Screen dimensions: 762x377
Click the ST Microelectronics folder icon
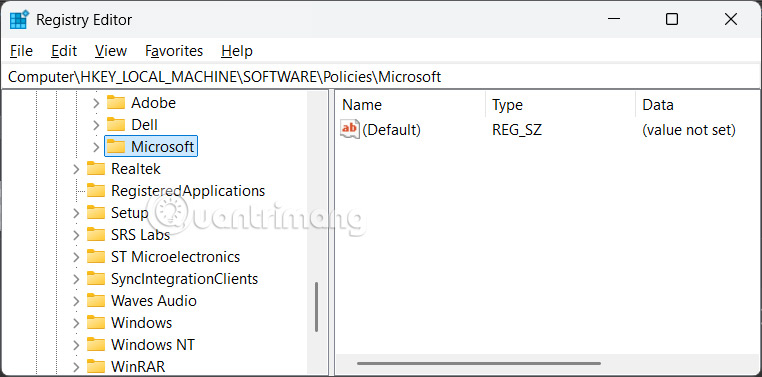click(x=96, y=257)
